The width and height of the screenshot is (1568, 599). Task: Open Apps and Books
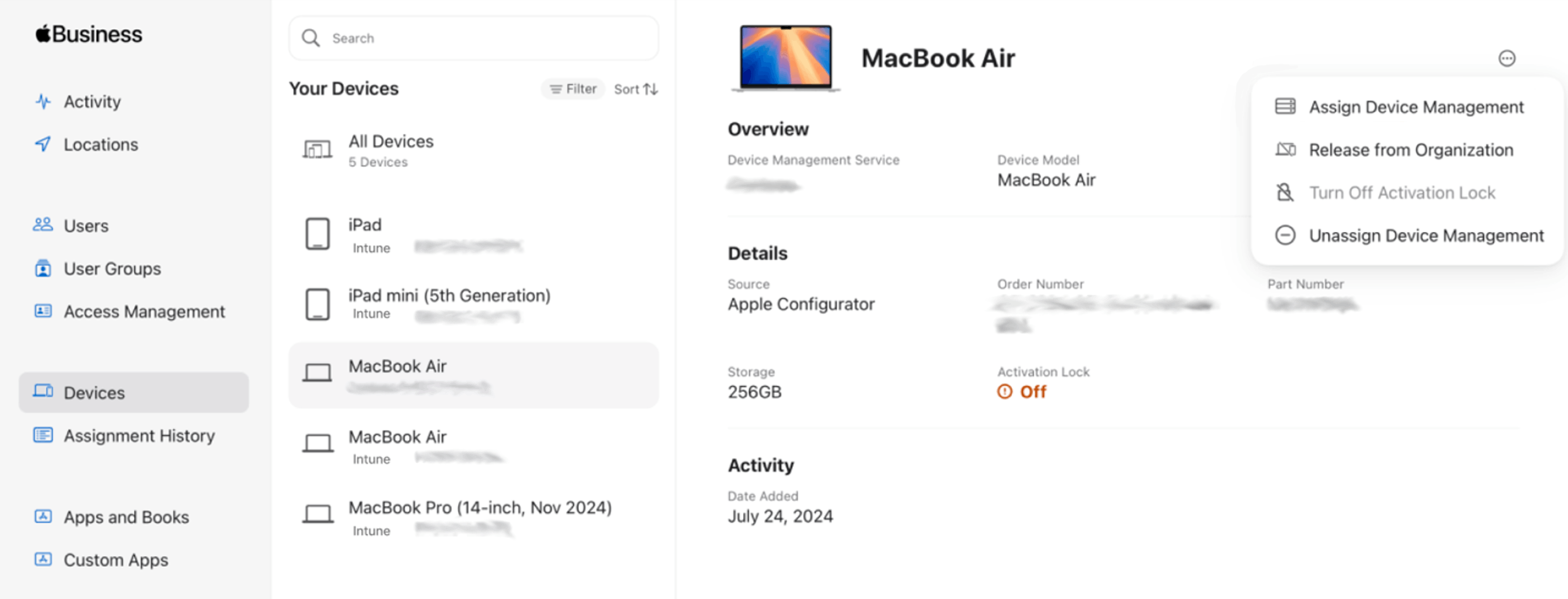(126, 517)
